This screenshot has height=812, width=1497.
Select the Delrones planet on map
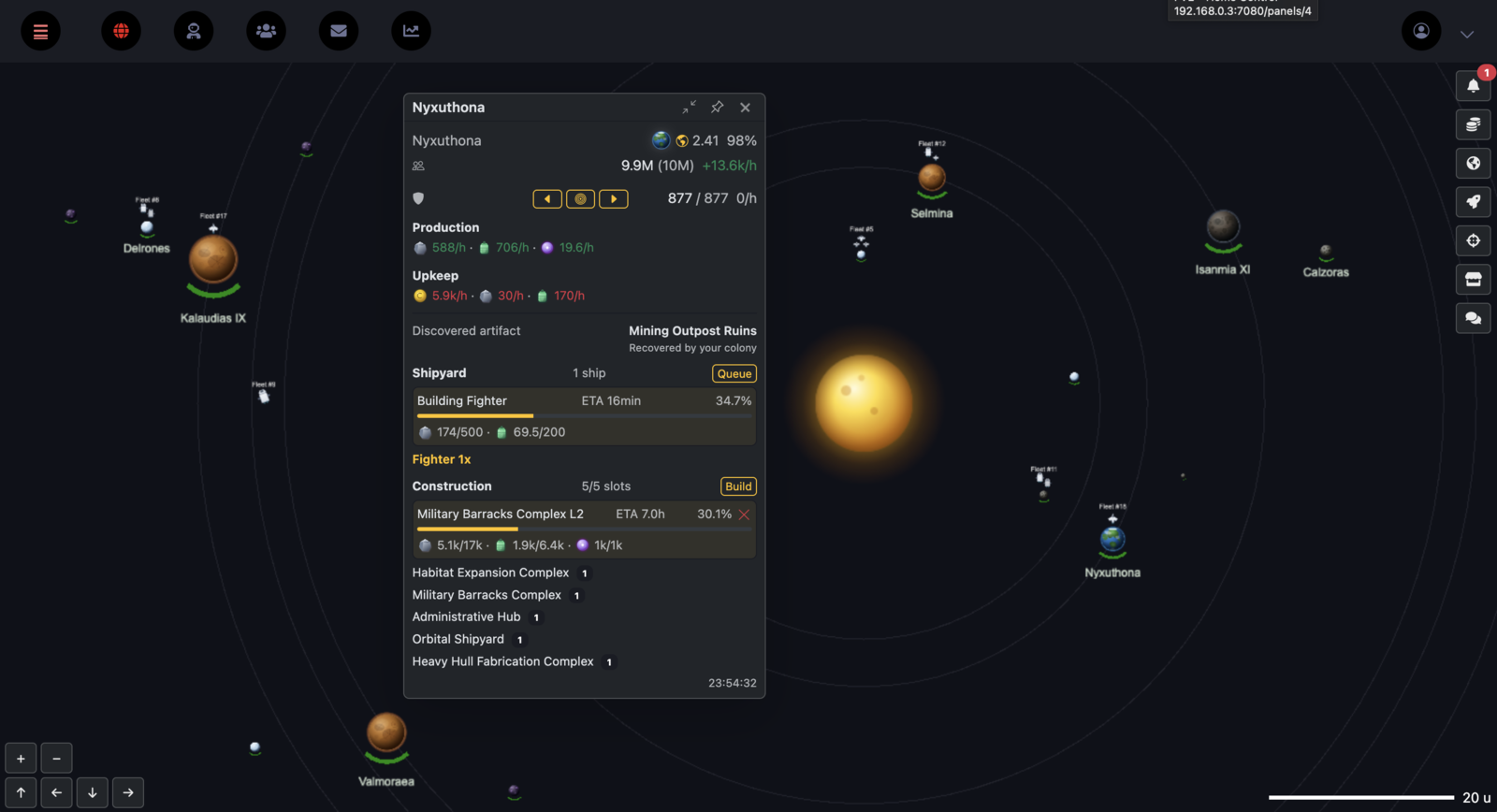click(x=147, y=227)
